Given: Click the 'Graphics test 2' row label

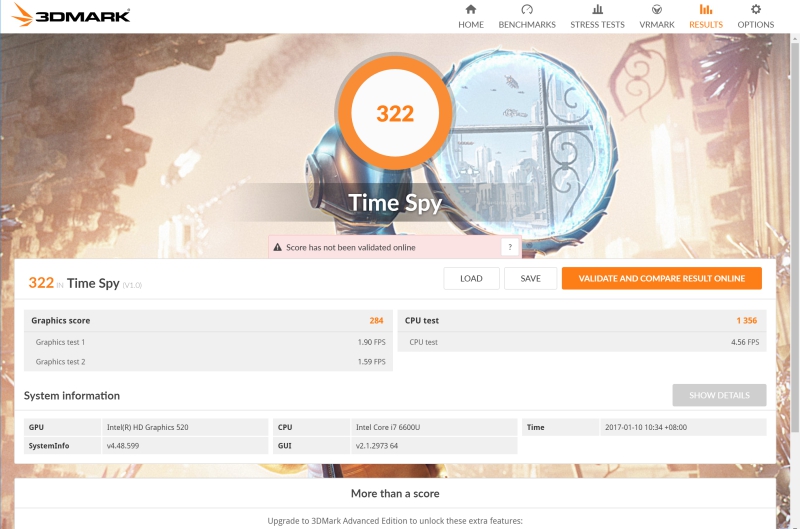Looking at the screenshot, I should (60, 362).
